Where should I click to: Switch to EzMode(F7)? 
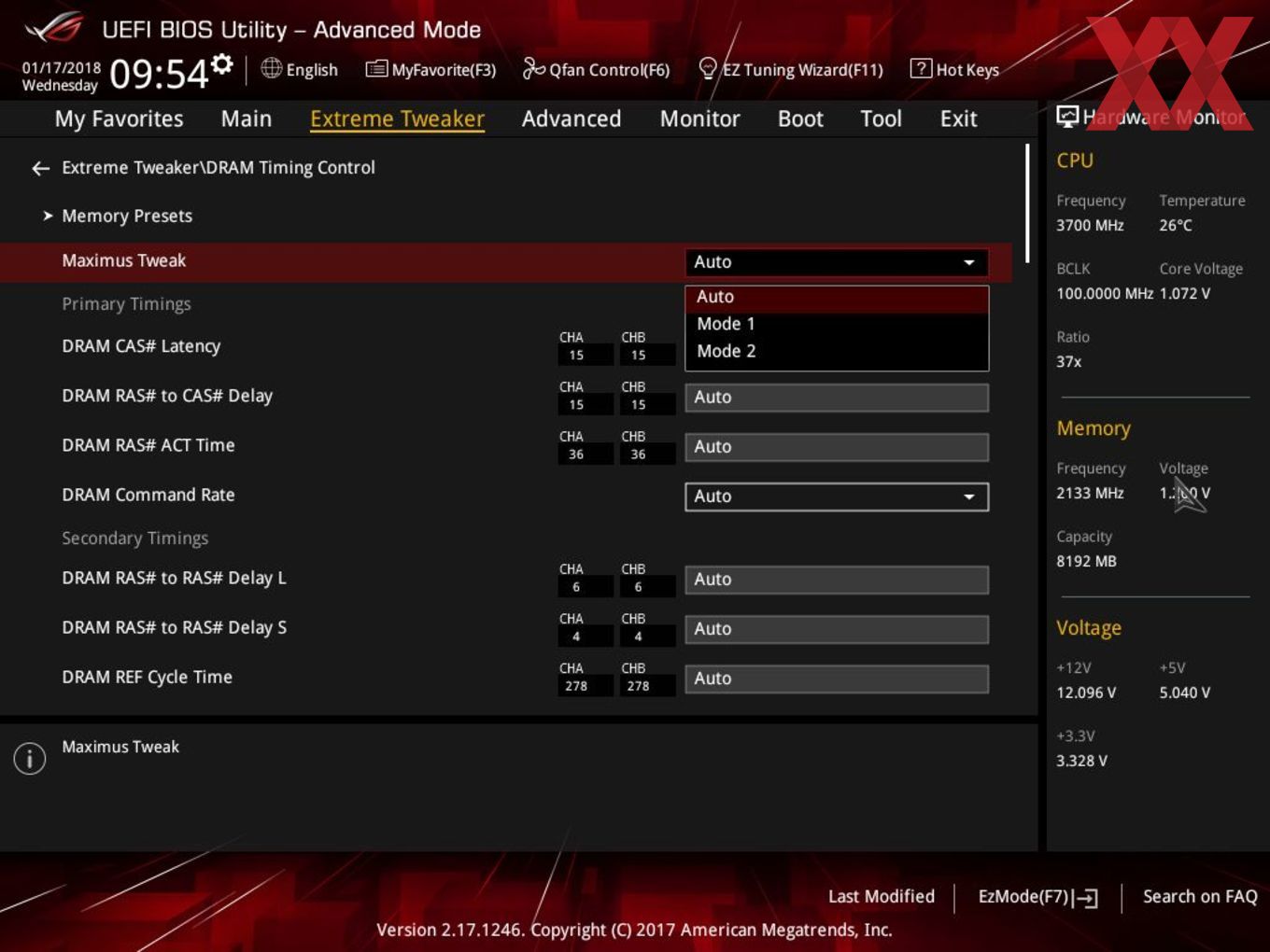tap(1037, 897)
